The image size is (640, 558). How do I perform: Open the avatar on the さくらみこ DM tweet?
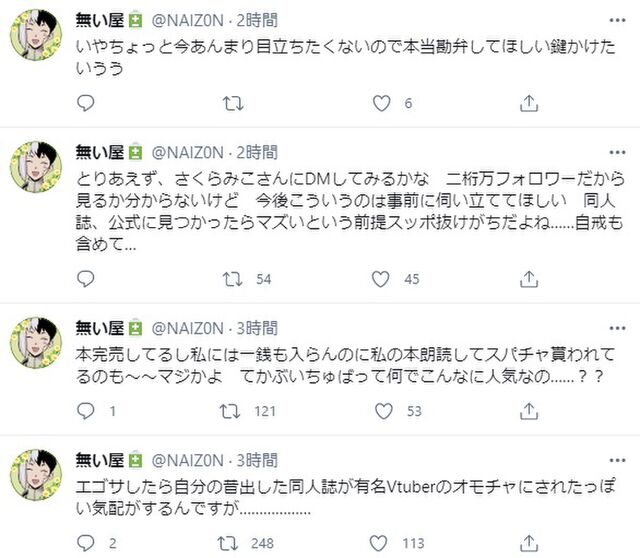[x=38, y=168]
